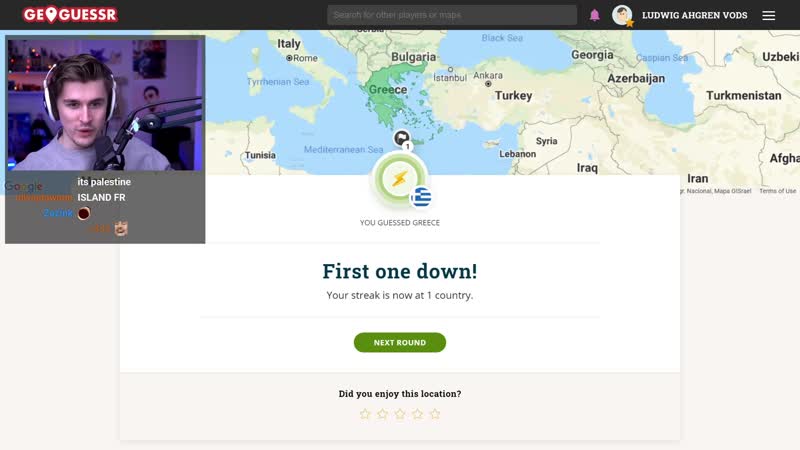Open the Ludwig Ahgren VODs profile name
Screen dimensions: 800x450
click(694, 15)
